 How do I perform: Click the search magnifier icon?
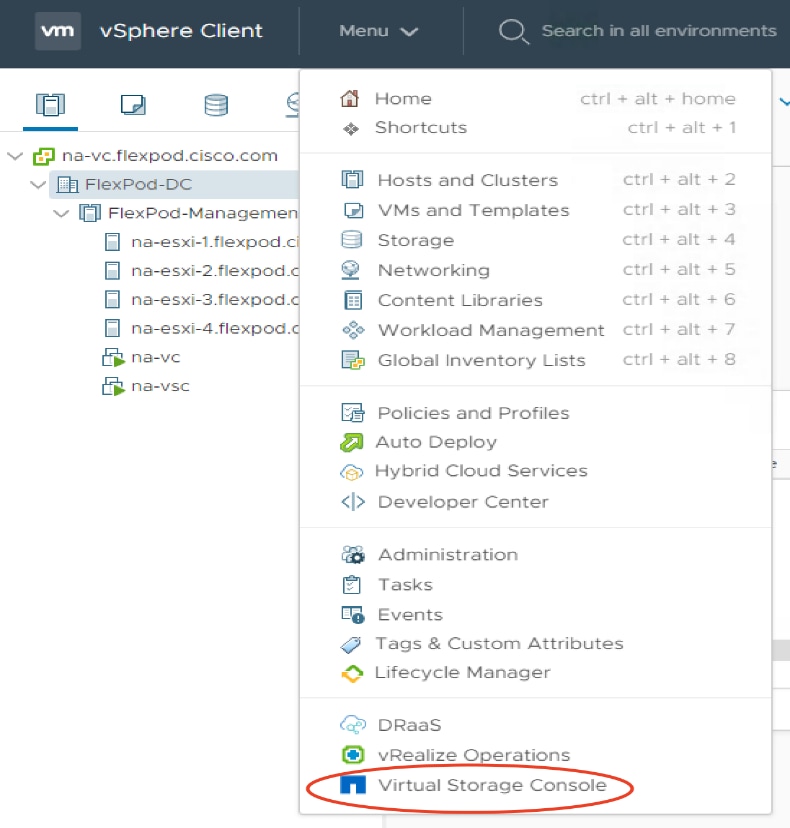(x=513, y=31)
